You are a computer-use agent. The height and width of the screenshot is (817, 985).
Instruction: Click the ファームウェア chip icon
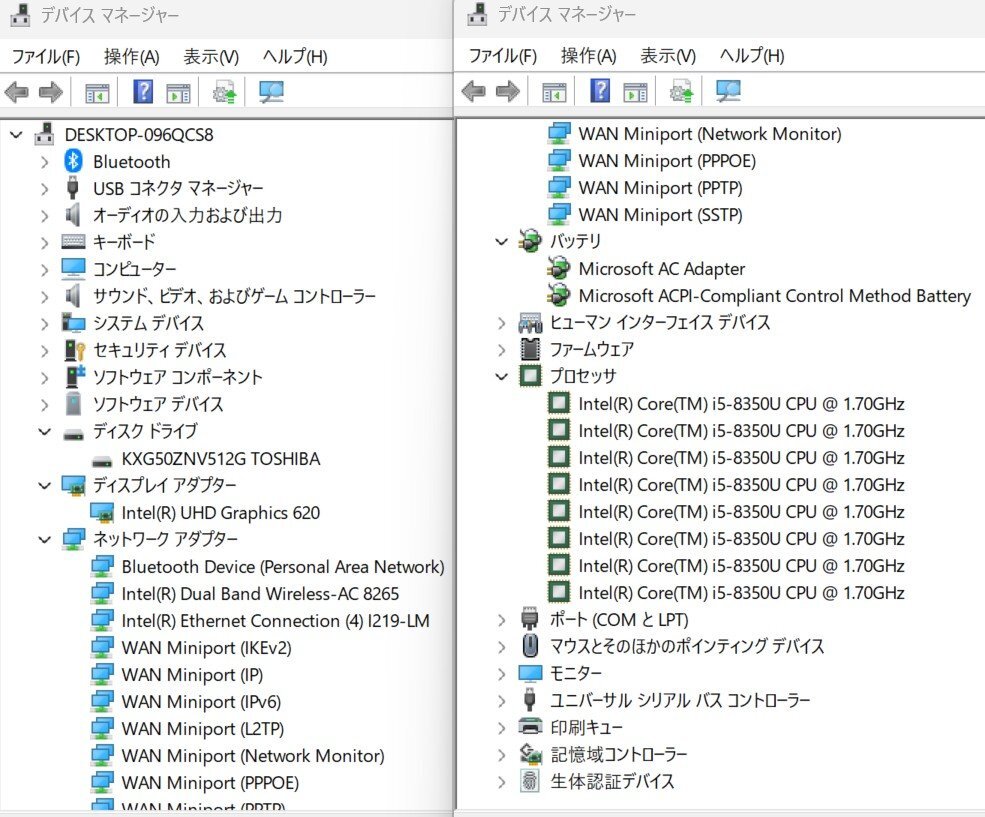click(530, 349)
